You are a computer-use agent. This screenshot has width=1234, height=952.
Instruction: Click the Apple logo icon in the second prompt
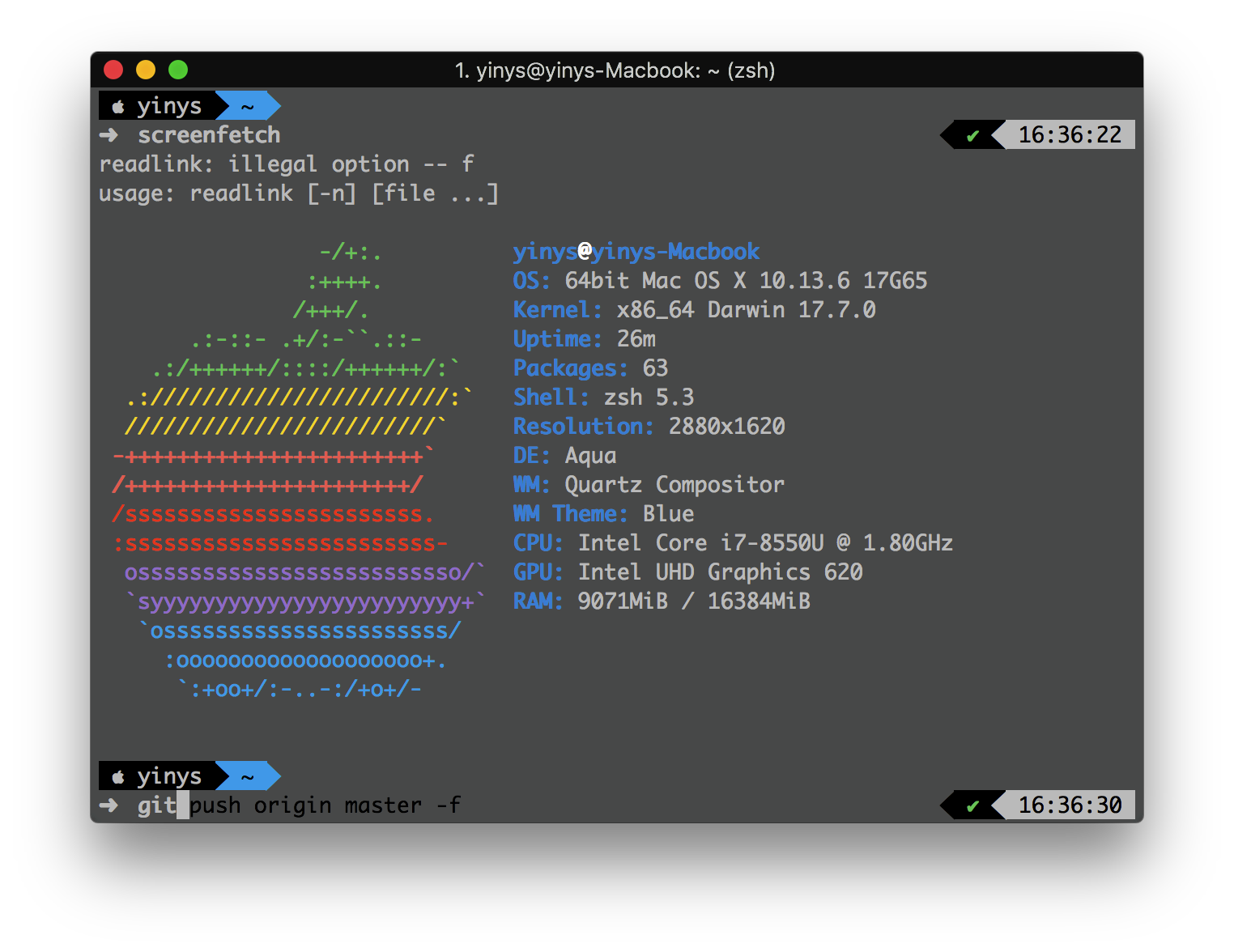click(x=118, y=777)
